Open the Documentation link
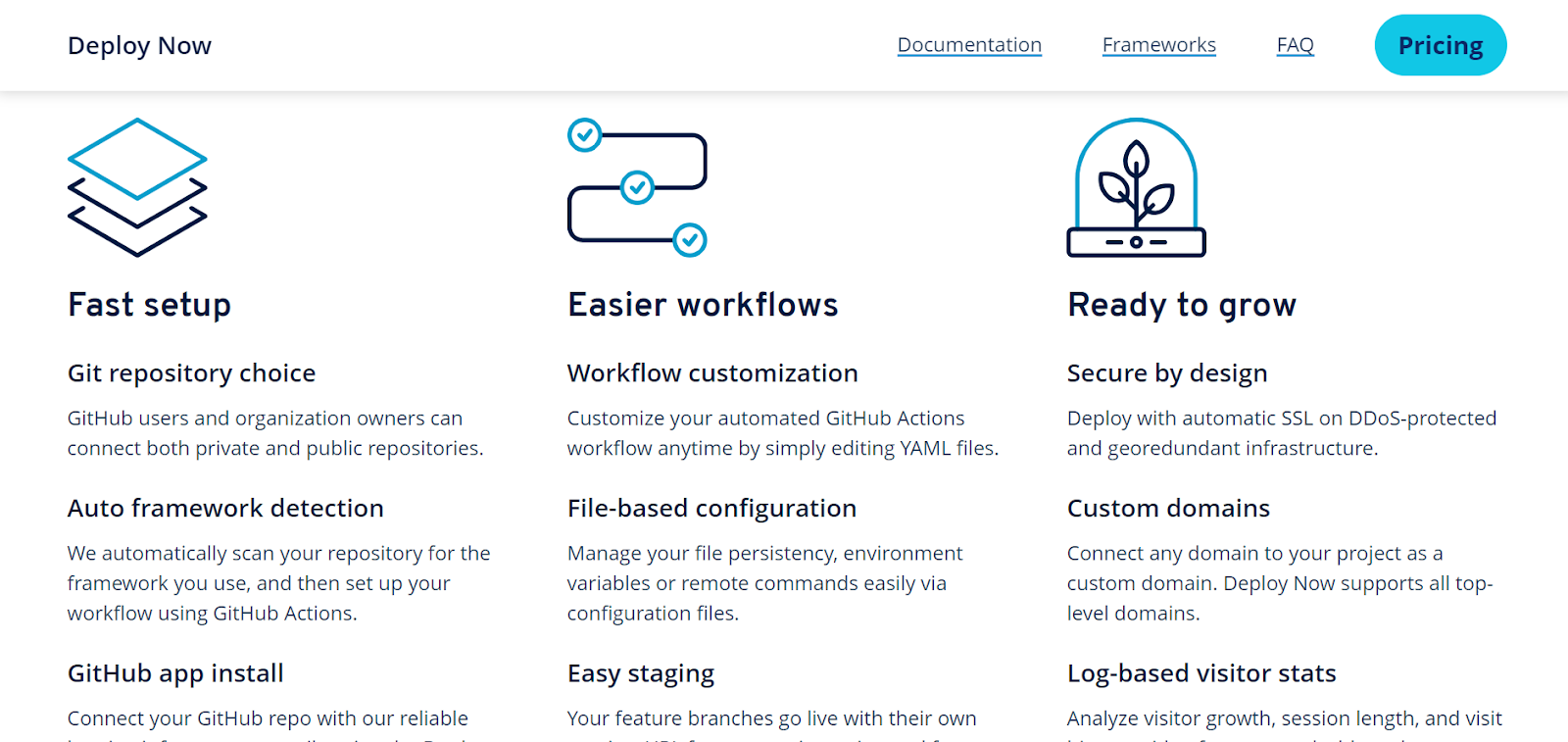 point(969,45)
